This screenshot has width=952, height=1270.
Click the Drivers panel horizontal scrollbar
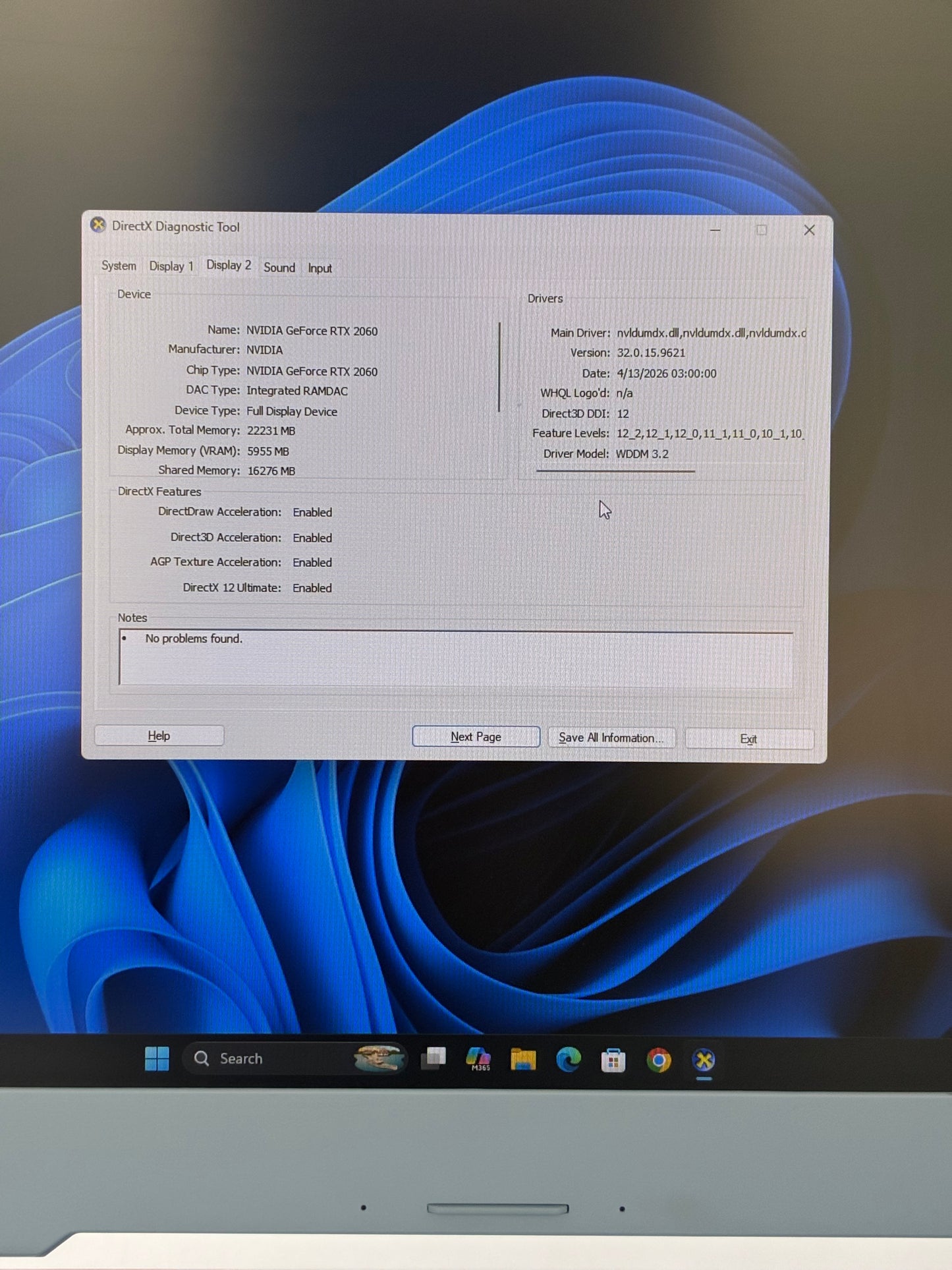pyautogui.click(x=615, y=471)
